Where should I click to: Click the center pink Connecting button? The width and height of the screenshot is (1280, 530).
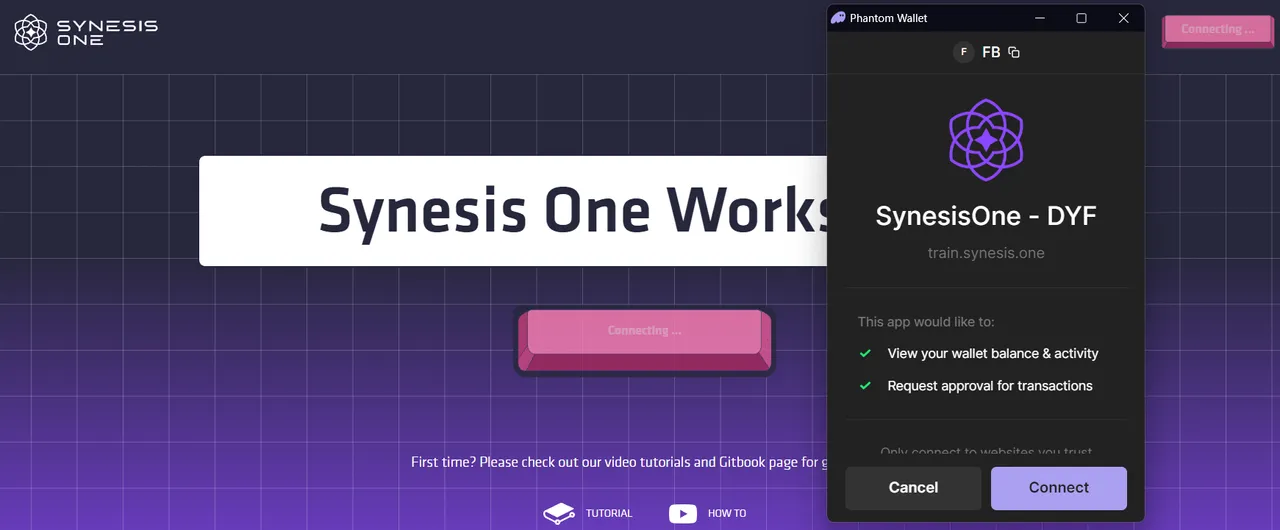(644, 339)
